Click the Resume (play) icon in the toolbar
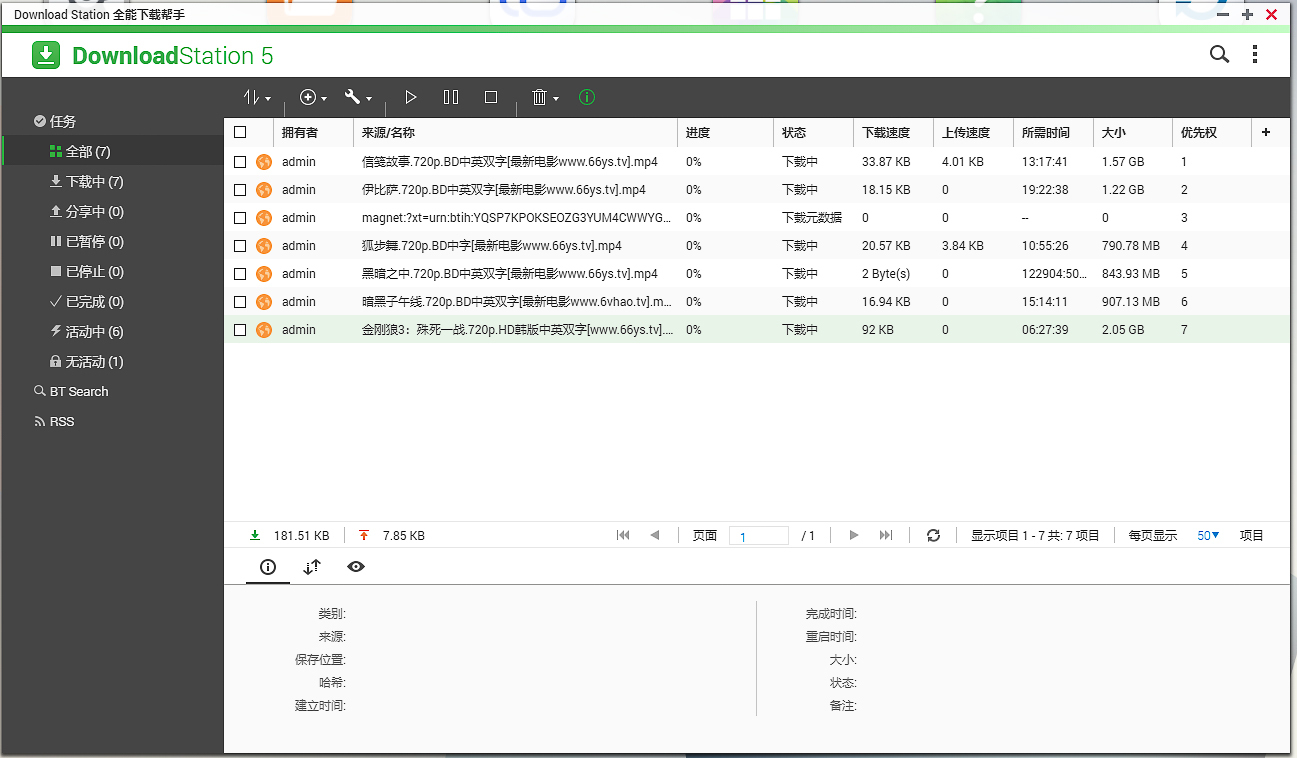The image size is (1297, 758). tap(410, 97)
